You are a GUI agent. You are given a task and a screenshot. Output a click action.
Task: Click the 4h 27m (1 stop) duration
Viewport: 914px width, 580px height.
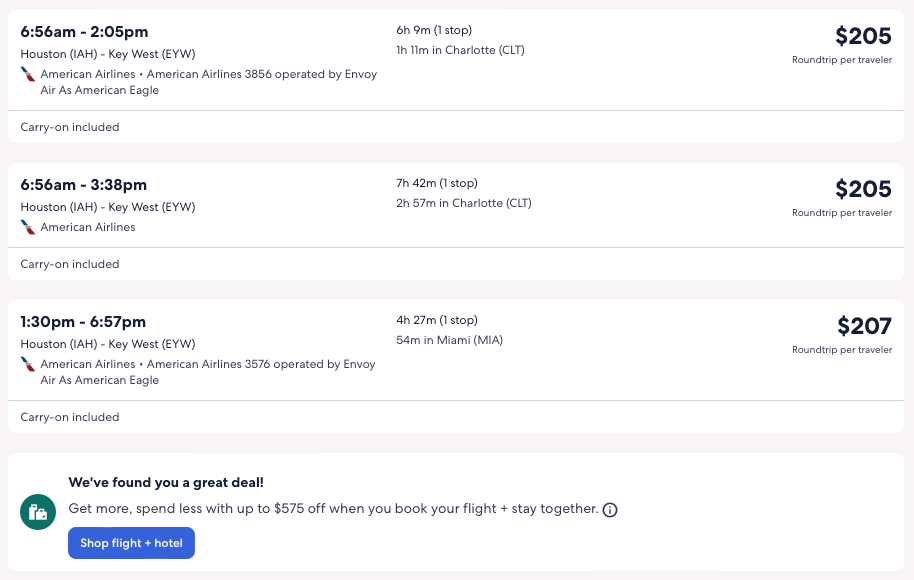tap(437, 320)
